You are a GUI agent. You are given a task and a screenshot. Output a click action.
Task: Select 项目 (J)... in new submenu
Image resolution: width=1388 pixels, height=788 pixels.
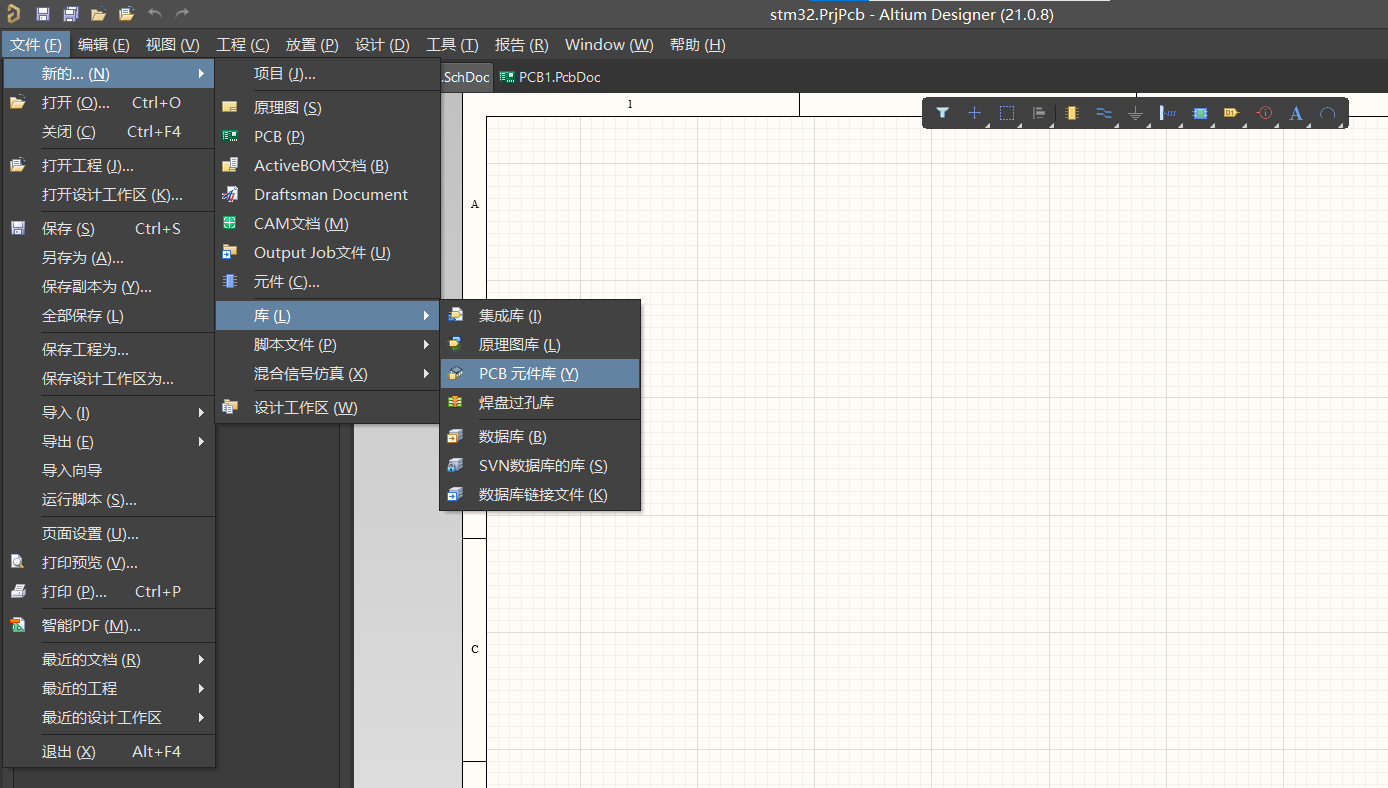pyautogui.click(x=328, y=74)
